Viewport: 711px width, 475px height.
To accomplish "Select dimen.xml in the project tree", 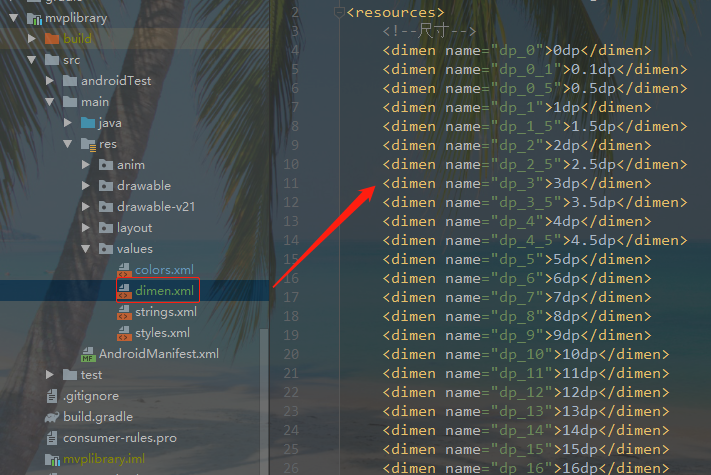I will point(164,291).
